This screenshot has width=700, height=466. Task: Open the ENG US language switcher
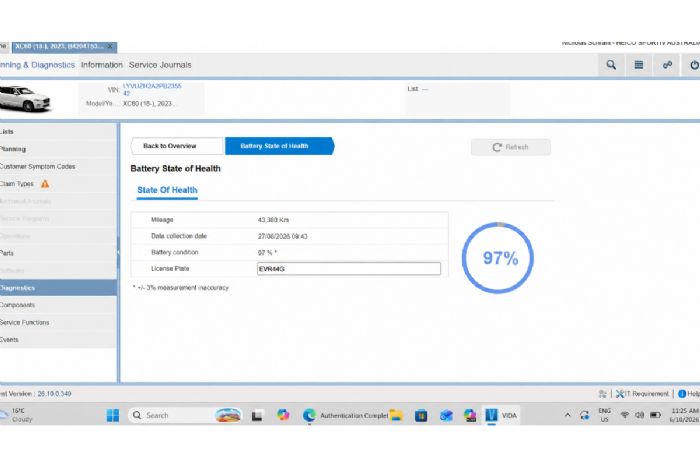tap(604, 415)
